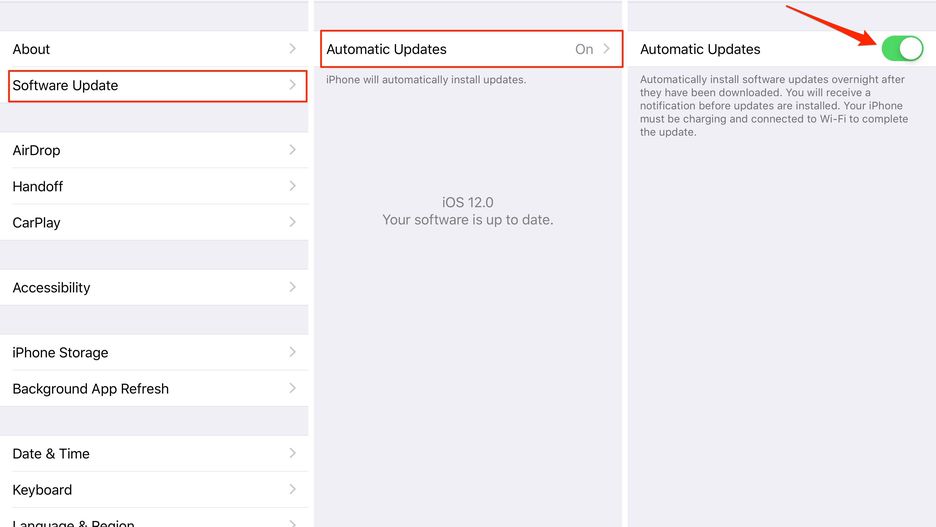This screenshot has height=527, width=936.
Task: Tap chevron on the Handoff row
Action: pyautogui.click(x=292, y=186)
